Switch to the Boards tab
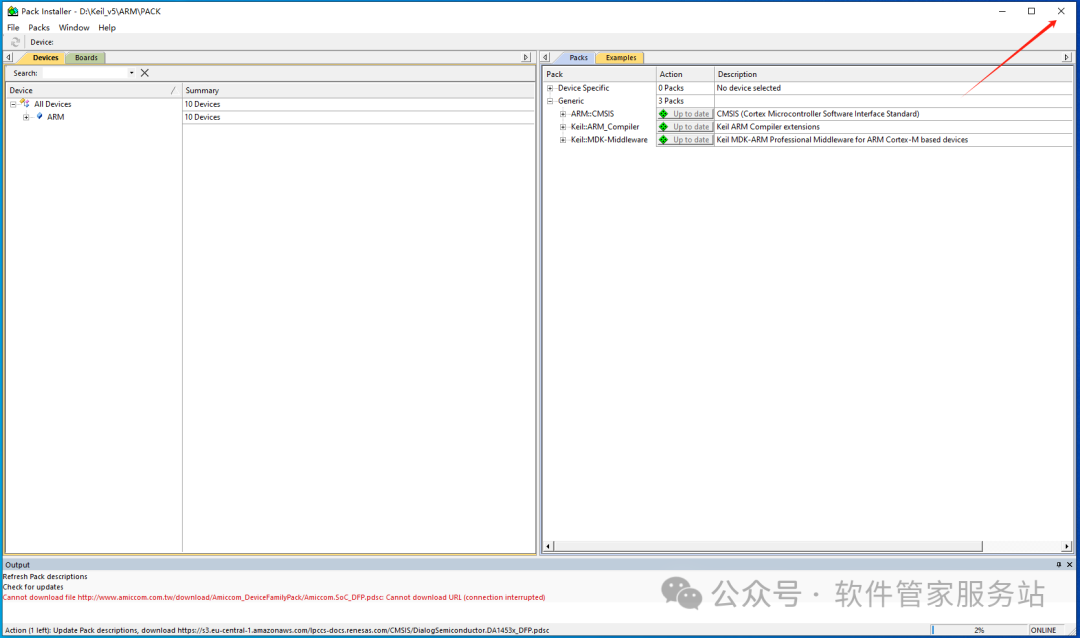The image size is (1080, 638). coord(86,58)
